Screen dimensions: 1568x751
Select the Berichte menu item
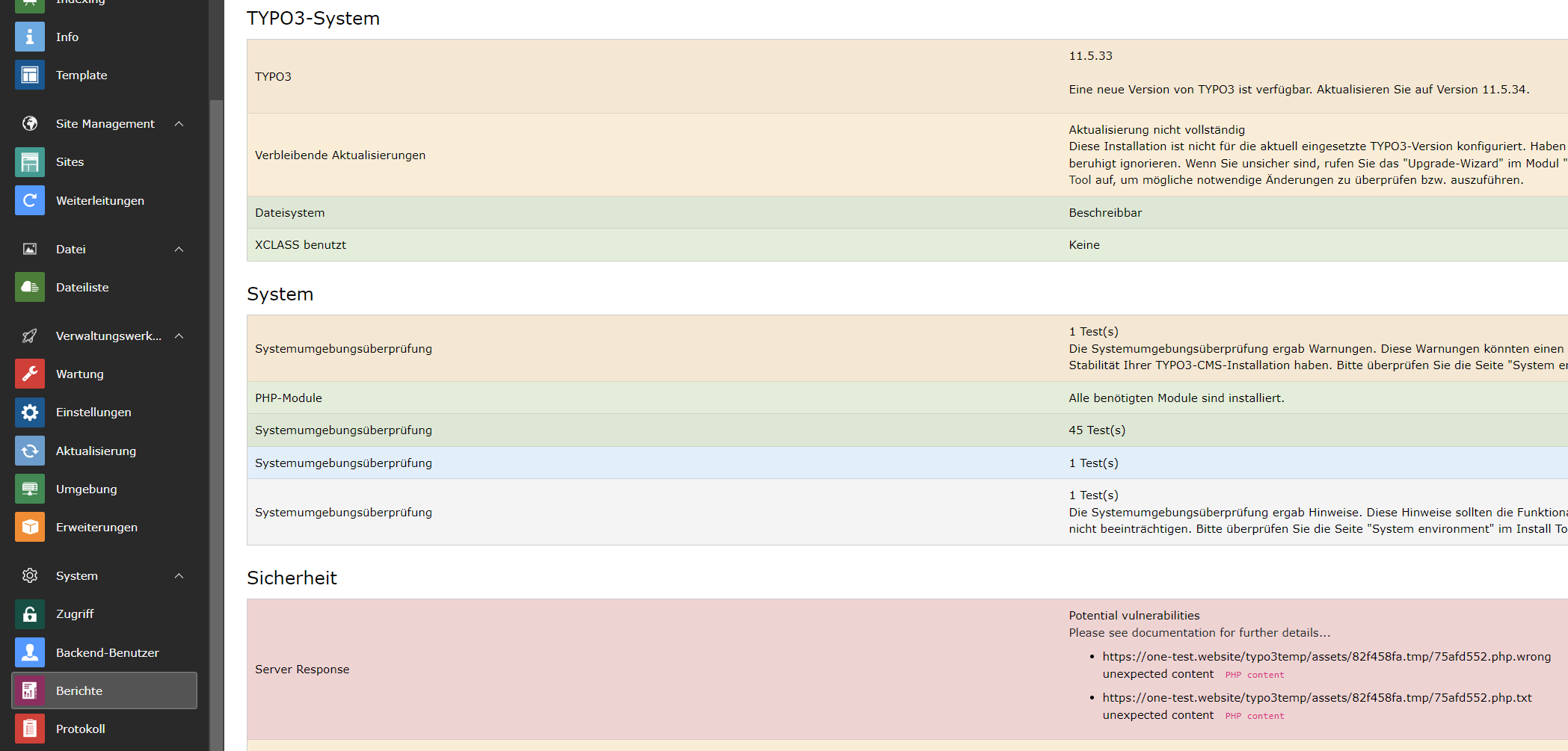[105, 690]
